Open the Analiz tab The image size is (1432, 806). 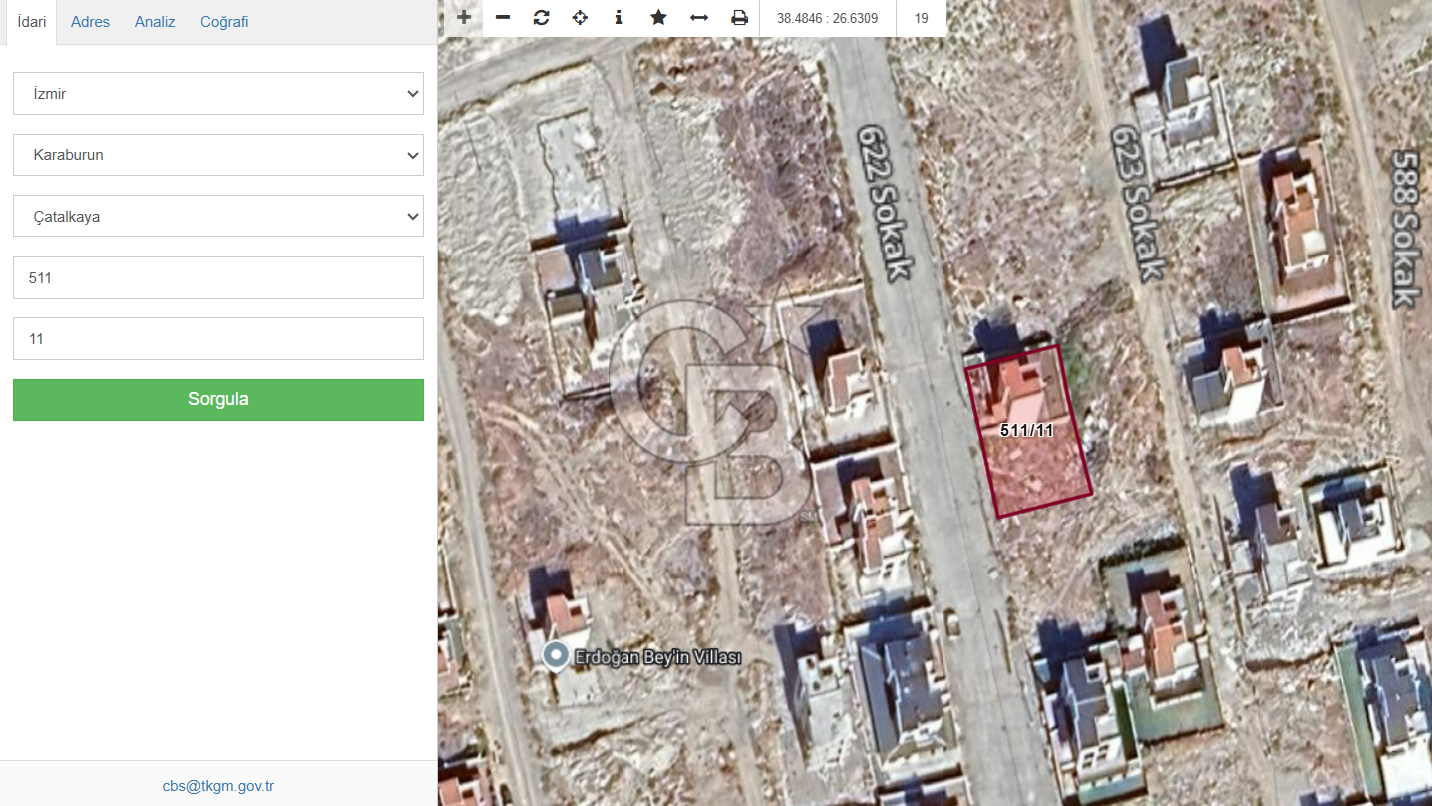pyautogui.click(x=155, y=22)
